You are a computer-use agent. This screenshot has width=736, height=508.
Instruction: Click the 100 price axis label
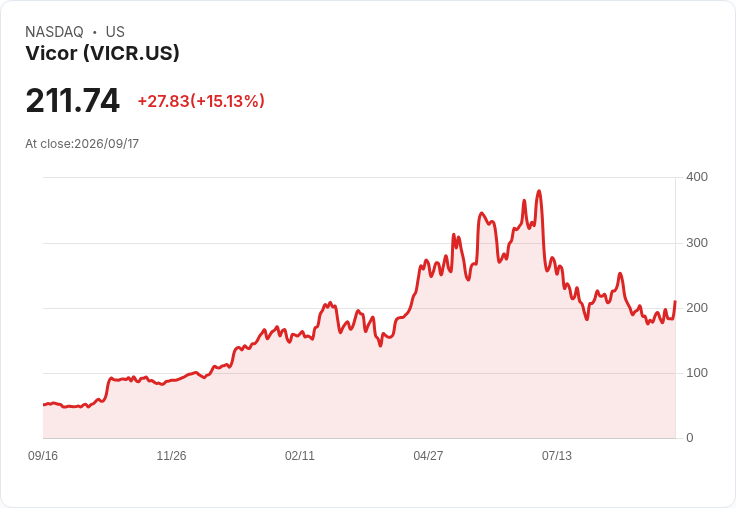(697, 373)
